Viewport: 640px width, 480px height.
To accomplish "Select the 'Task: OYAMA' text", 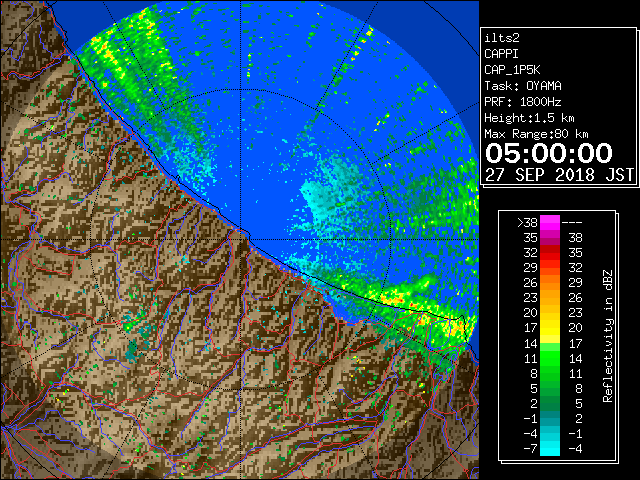I will coord(523,86).
